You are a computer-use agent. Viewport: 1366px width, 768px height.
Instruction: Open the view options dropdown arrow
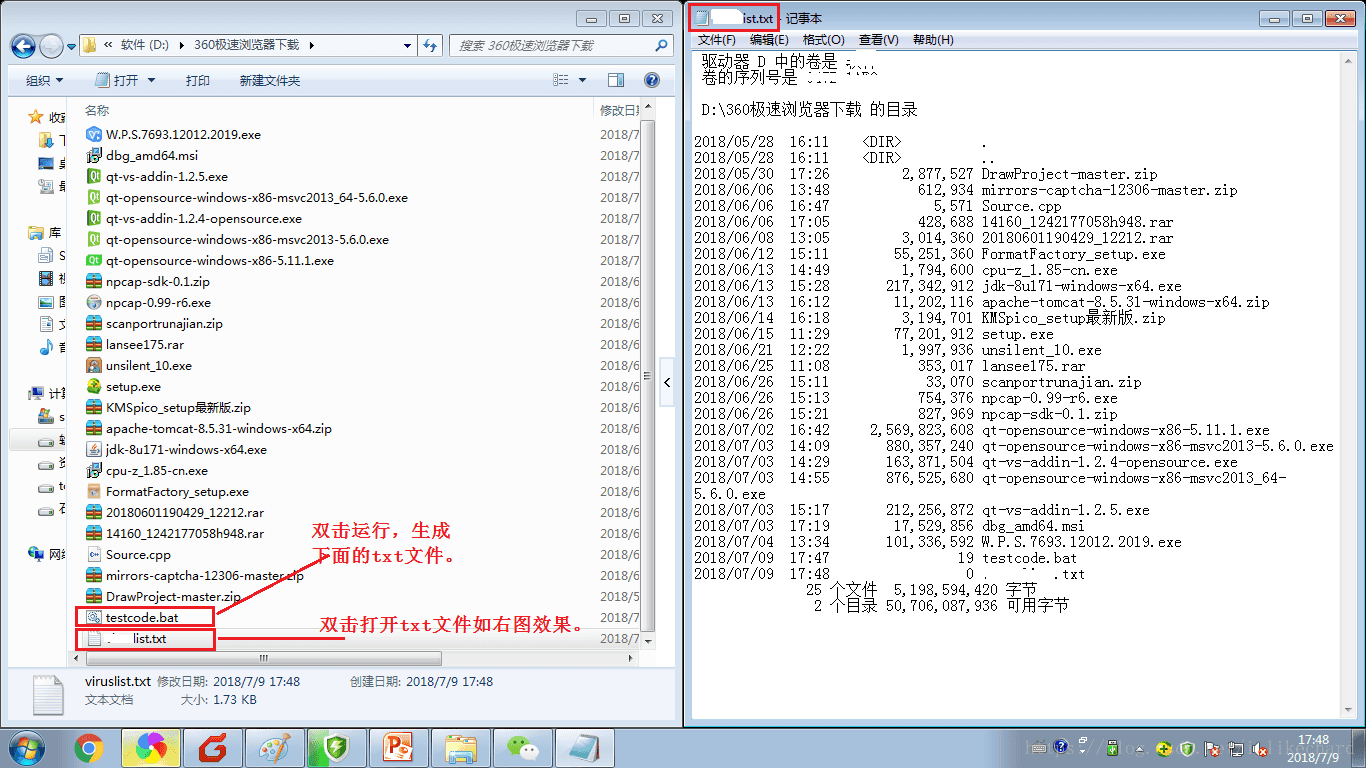click(581, 80)
